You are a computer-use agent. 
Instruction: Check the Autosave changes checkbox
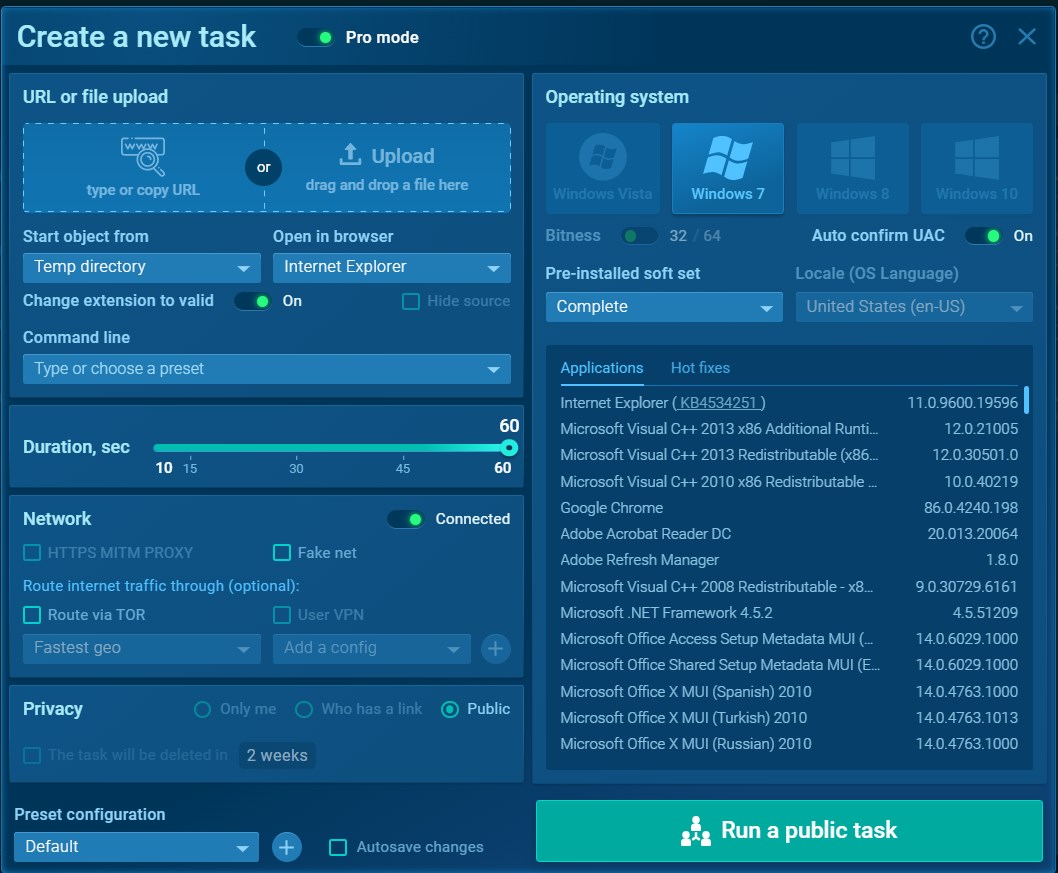point(337,847)
